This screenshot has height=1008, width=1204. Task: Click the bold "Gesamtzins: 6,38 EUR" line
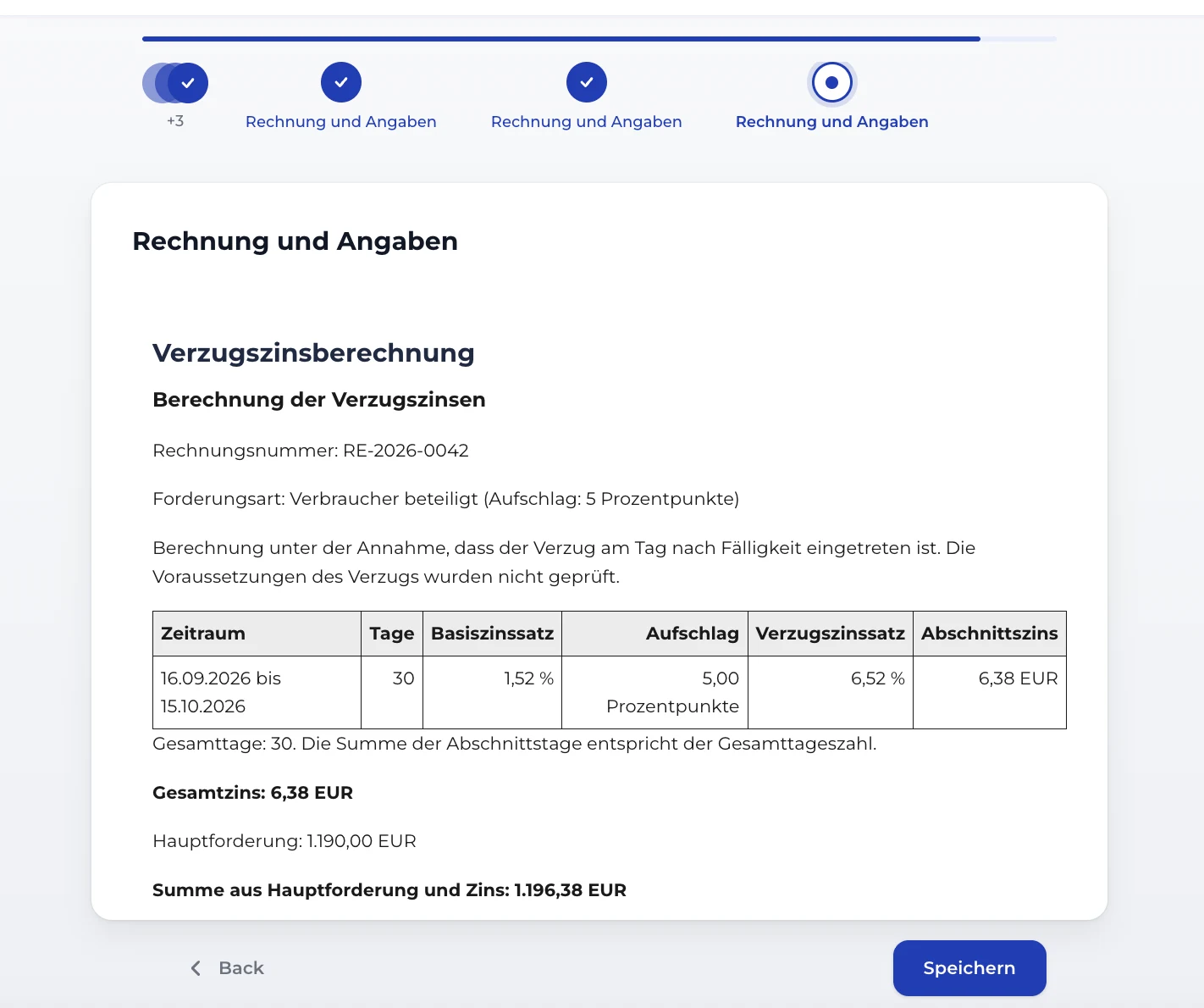point(253,793)
